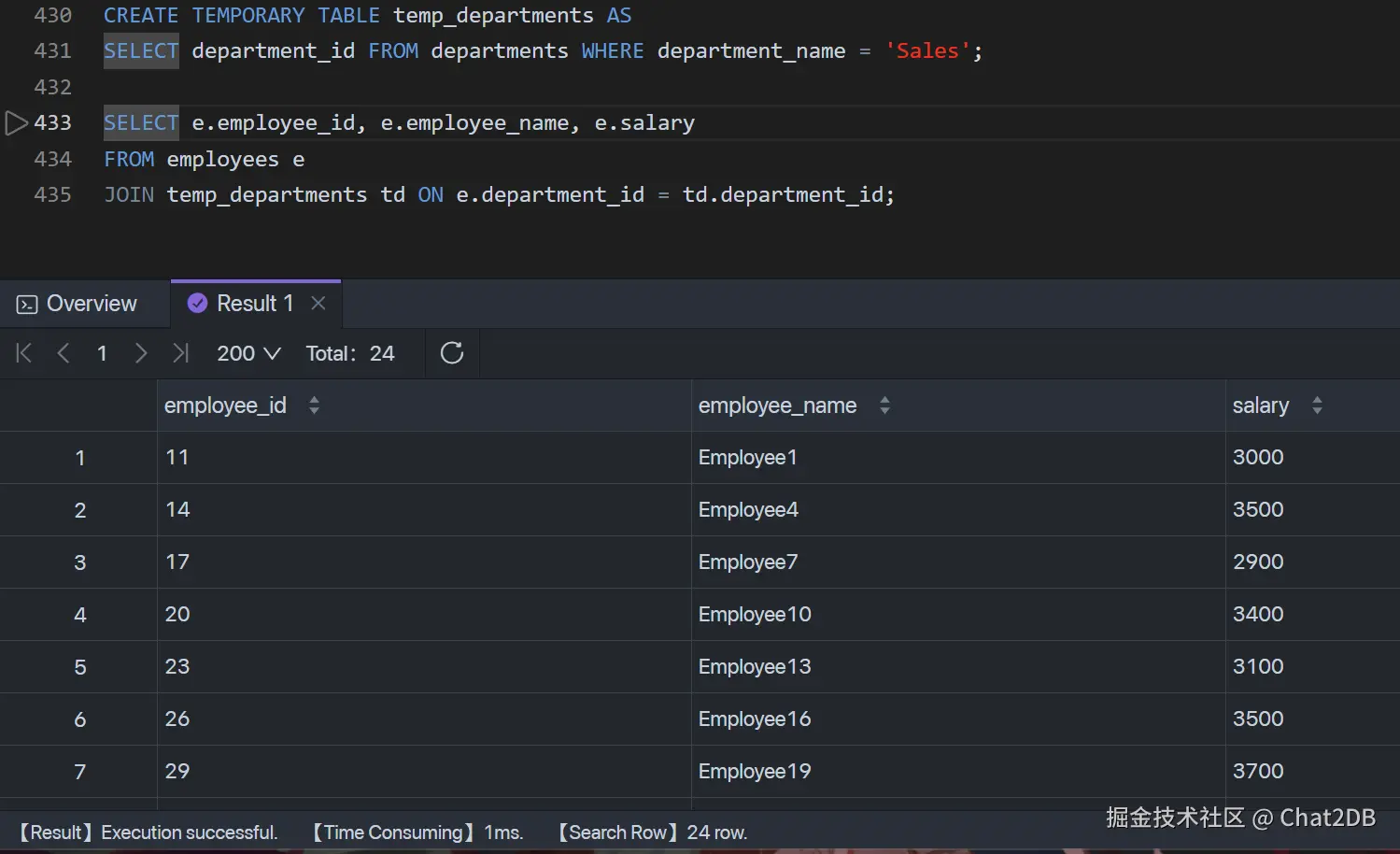Select row number 1 in results
1400x854 pixels.
point(79,457)
